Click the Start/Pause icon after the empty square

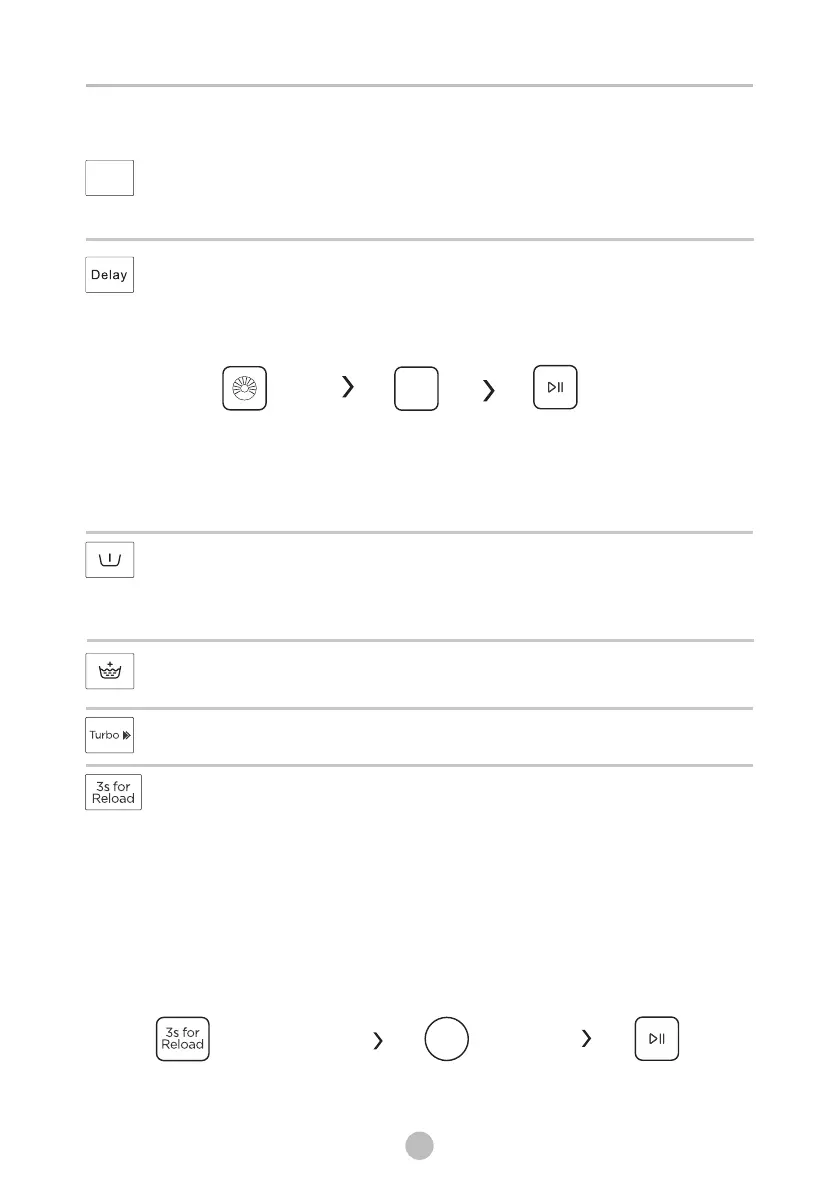555,387
